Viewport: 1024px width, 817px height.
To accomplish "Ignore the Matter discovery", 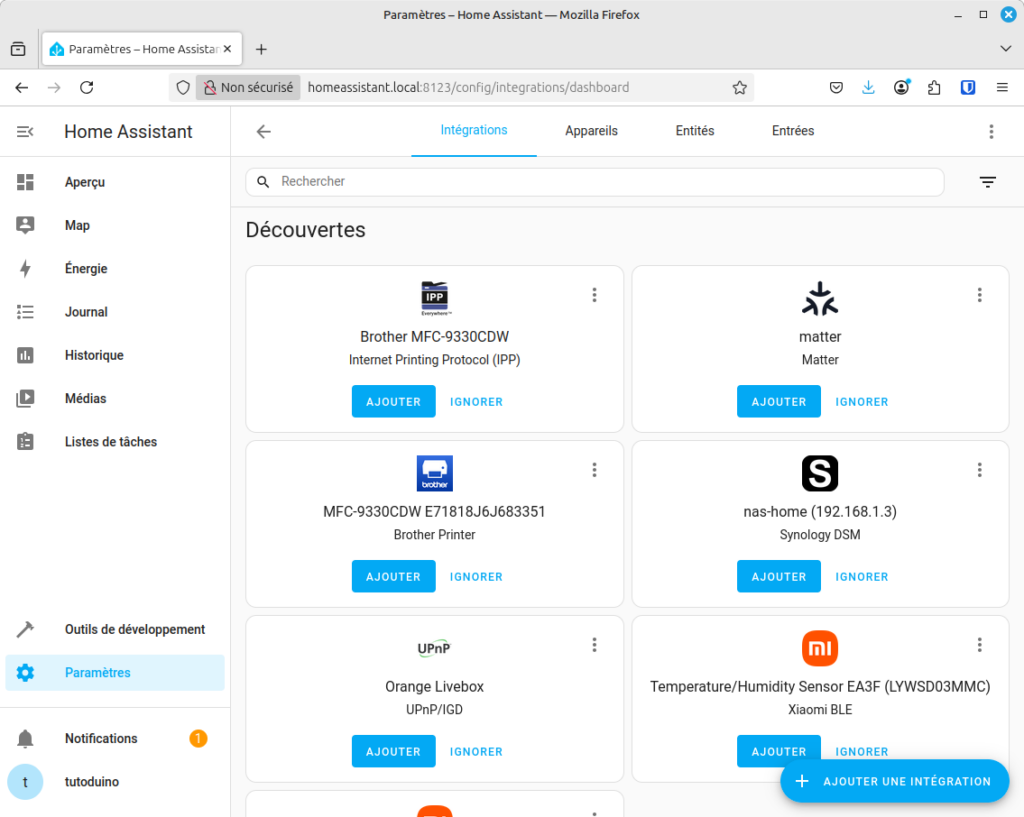I will [861, 402].
